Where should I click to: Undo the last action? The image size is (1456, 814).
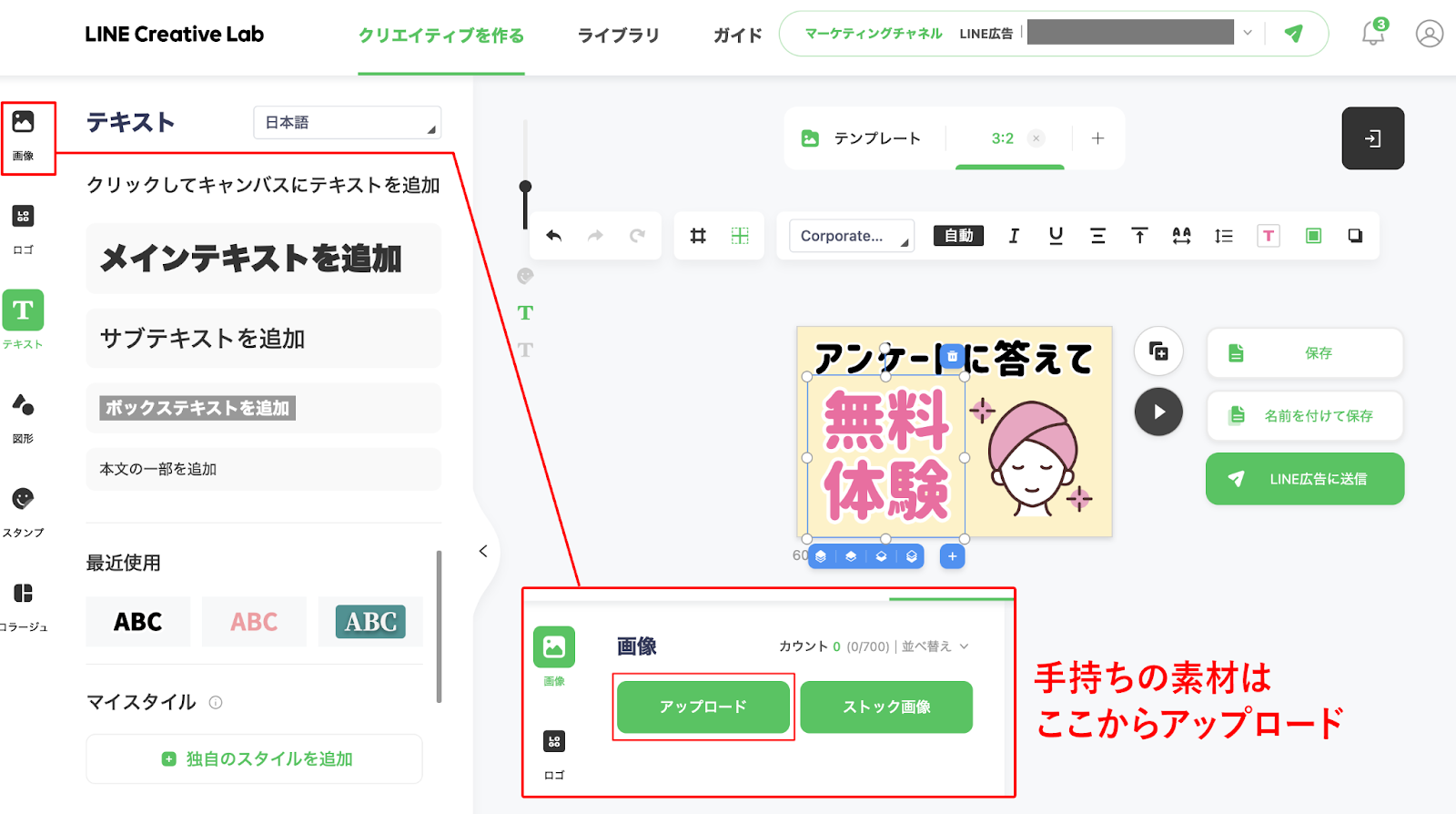553,236
